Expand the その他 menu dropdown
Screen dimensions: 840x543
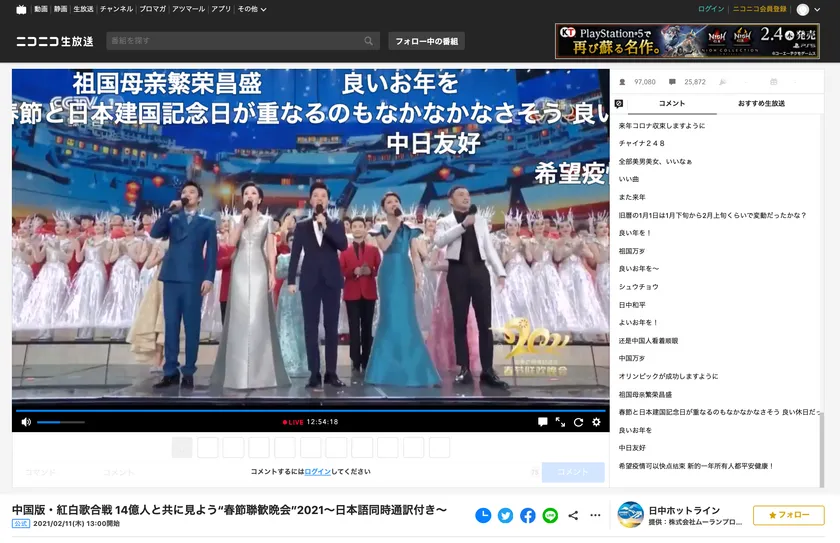(264, 9)
